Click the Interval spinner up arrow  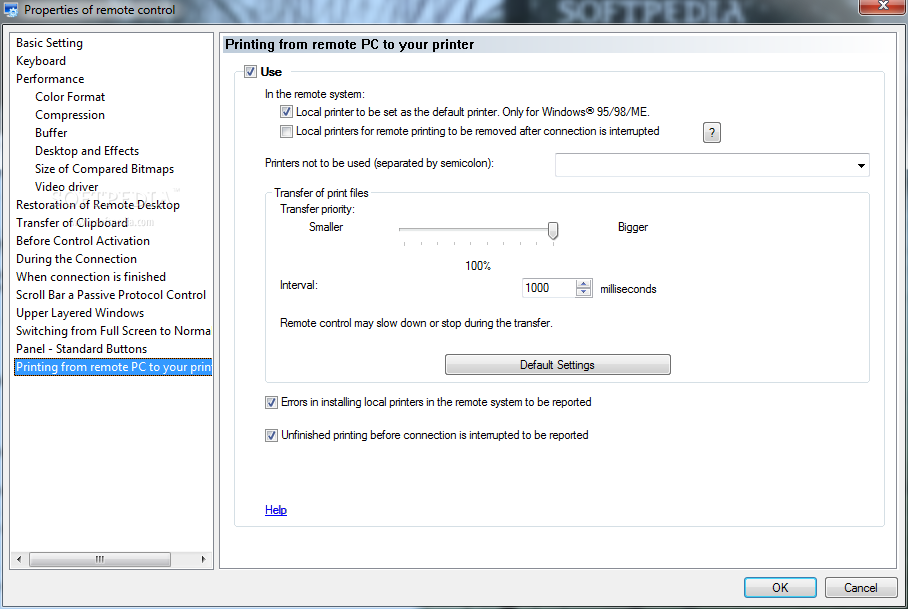coord(584,284)
